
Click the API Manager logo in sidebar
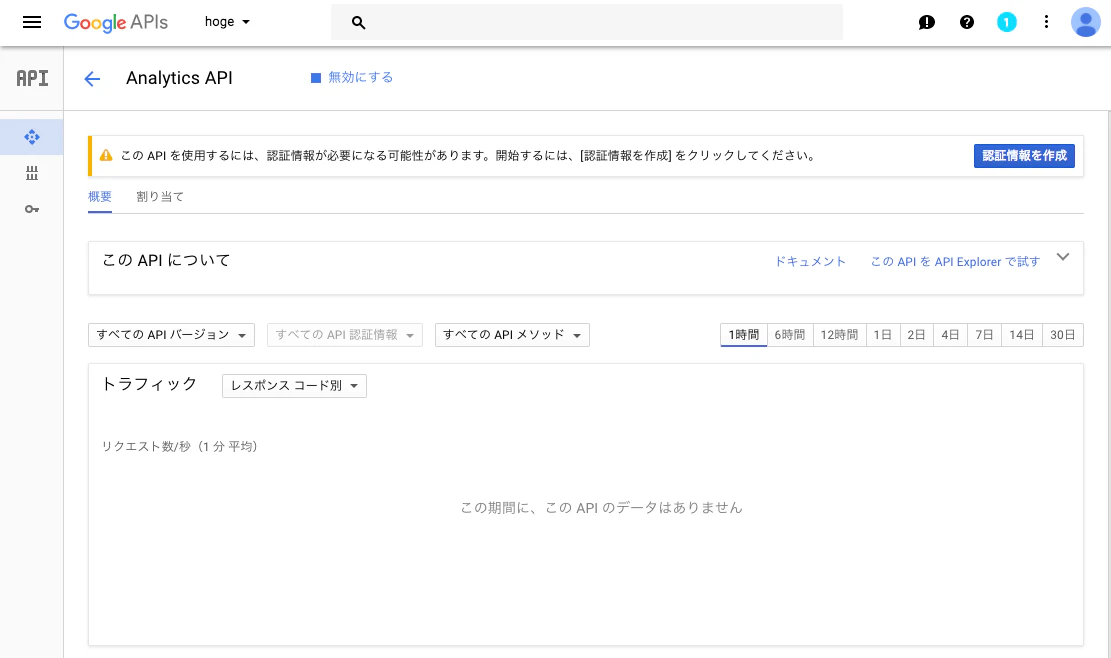coord(33,78)
